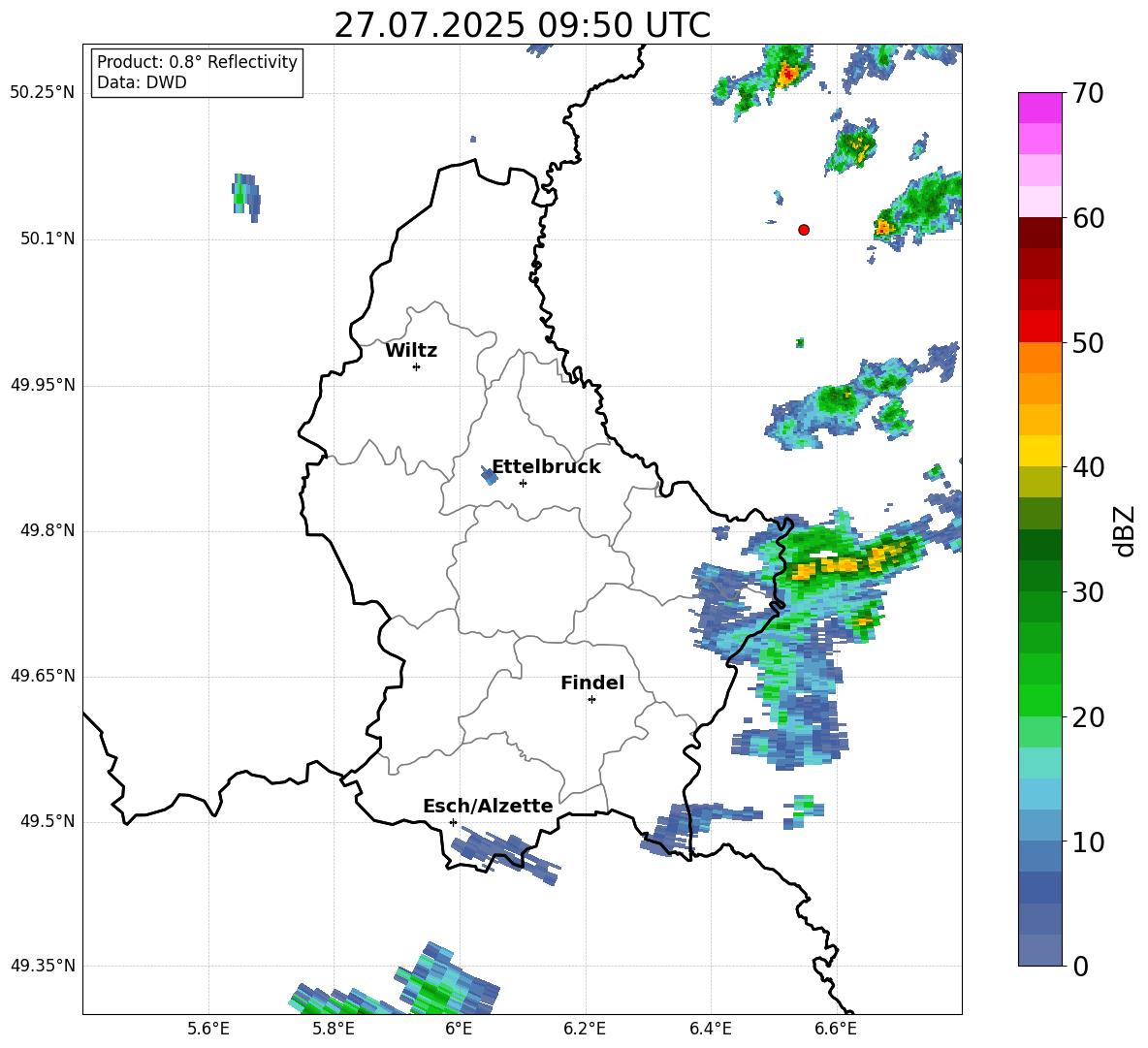This screenshot has height=1048, width=1148.
Task: Click the 40 tick on the colorbar
Action: pos(1088,467)
